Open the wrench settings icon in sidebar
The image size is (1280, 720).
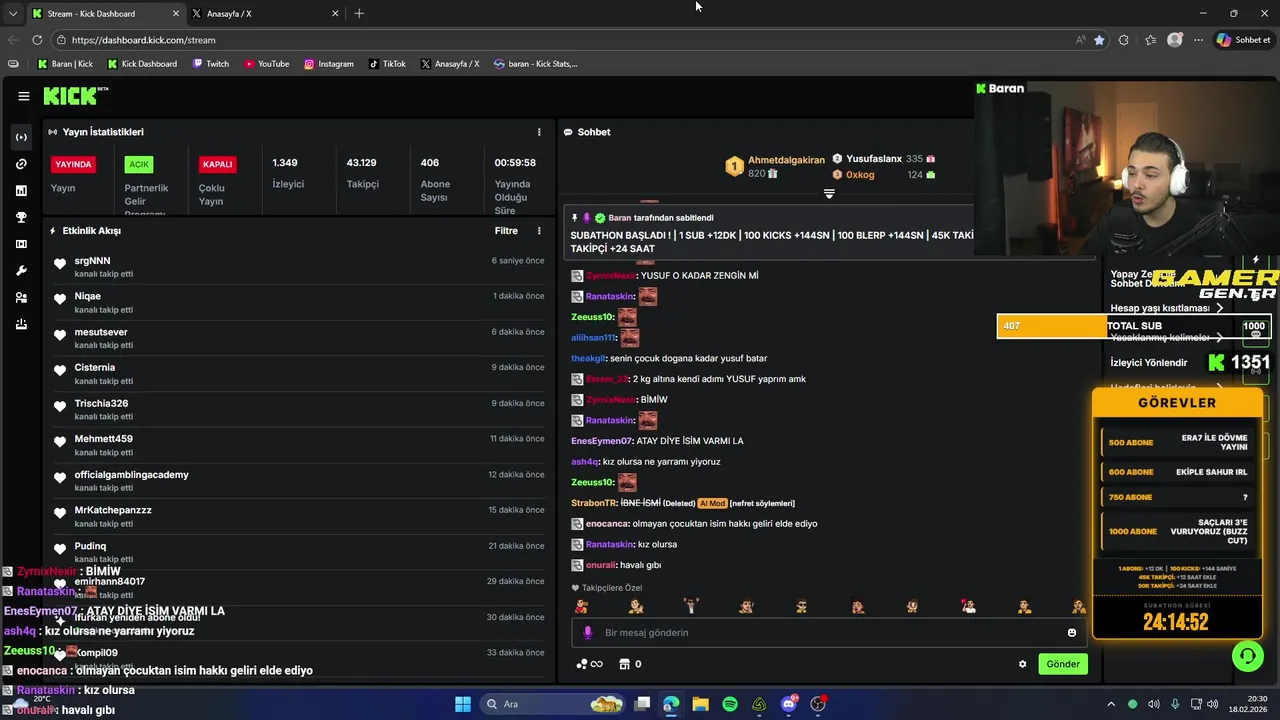[x=22, y=271]
